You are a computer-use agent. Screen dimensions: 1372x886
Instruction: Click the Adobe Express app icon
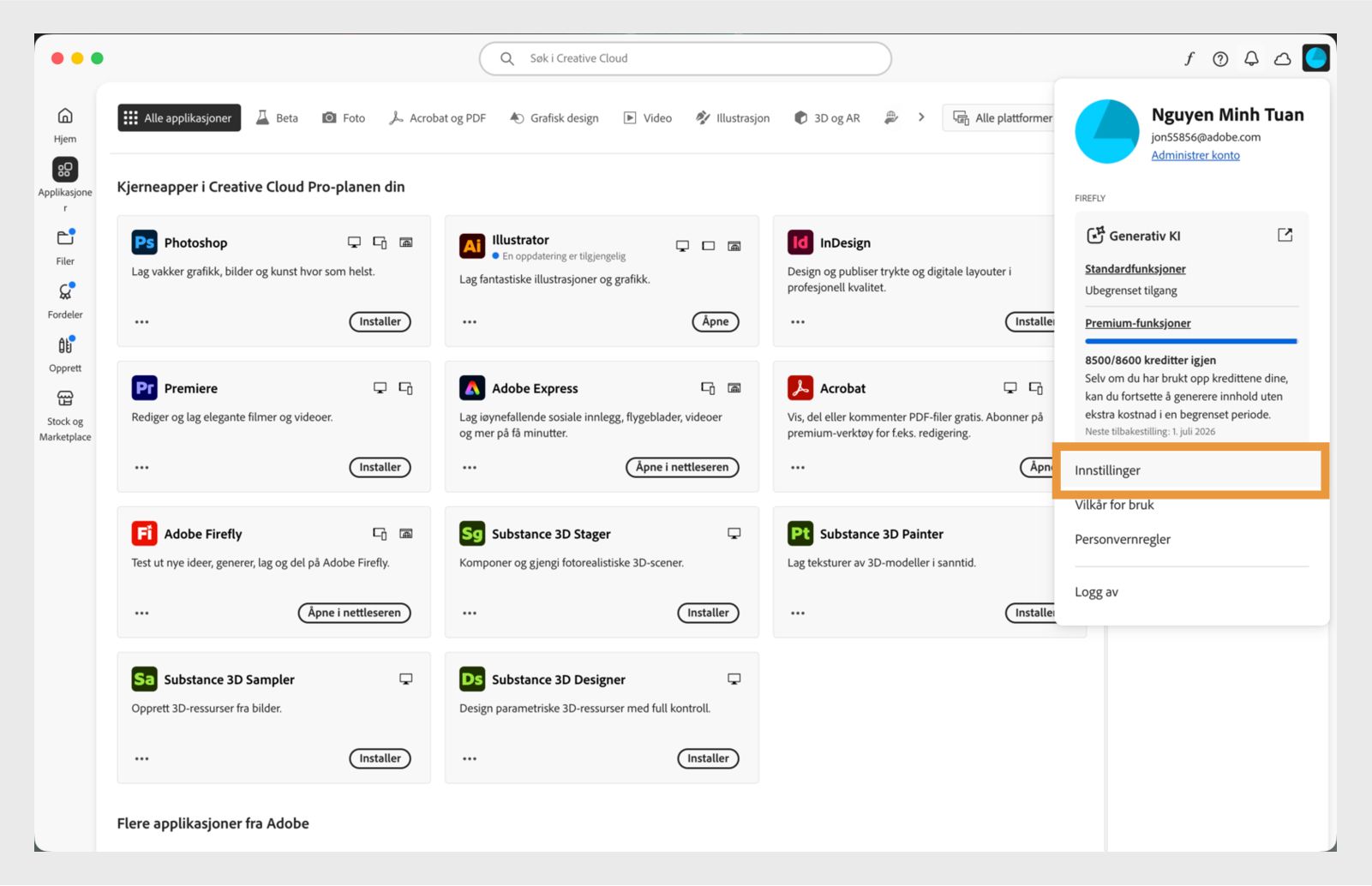click(x=472, y=388)
